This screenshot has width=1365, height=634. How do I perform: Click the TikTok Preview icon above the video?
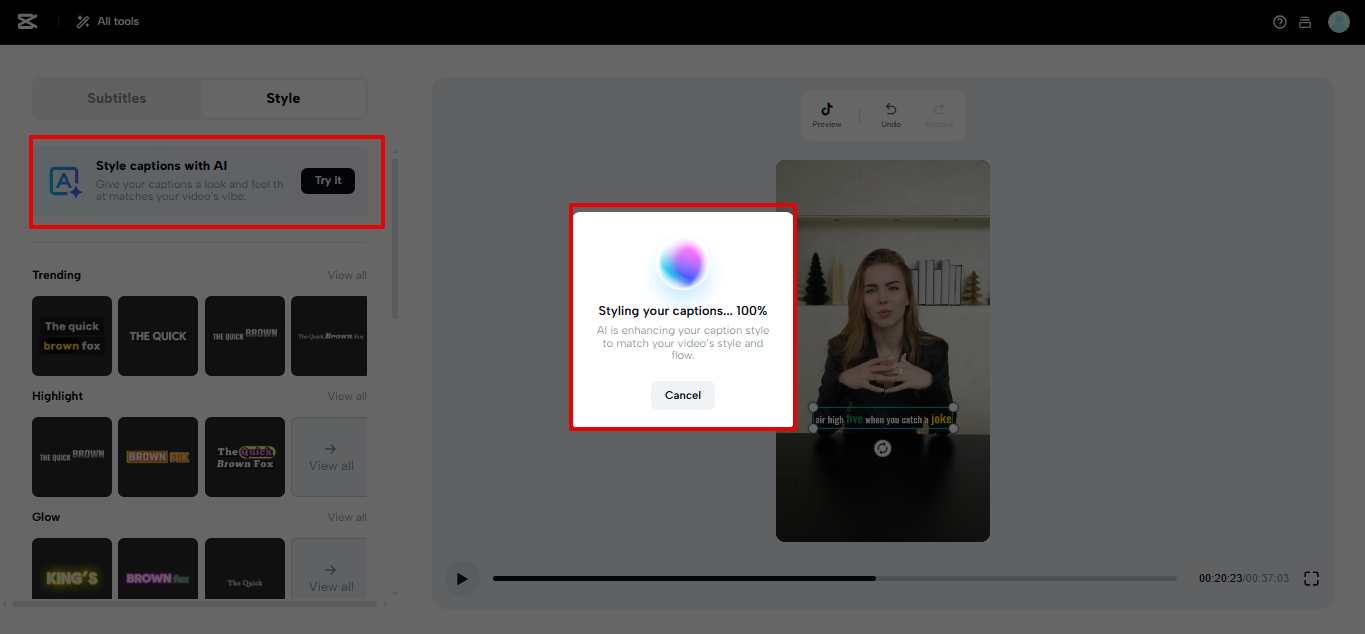click(x=827, y=110)
